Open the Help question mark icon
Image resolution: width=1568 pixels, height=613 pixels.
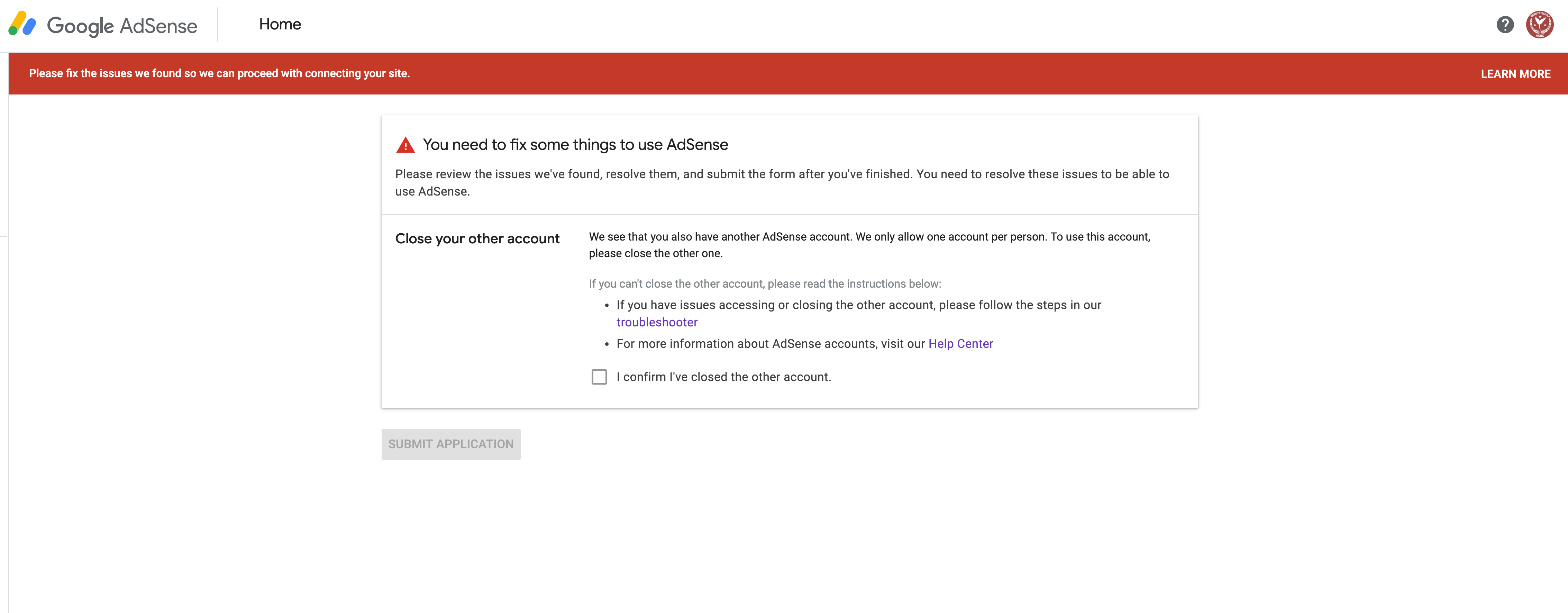(x=1505, y=25)
